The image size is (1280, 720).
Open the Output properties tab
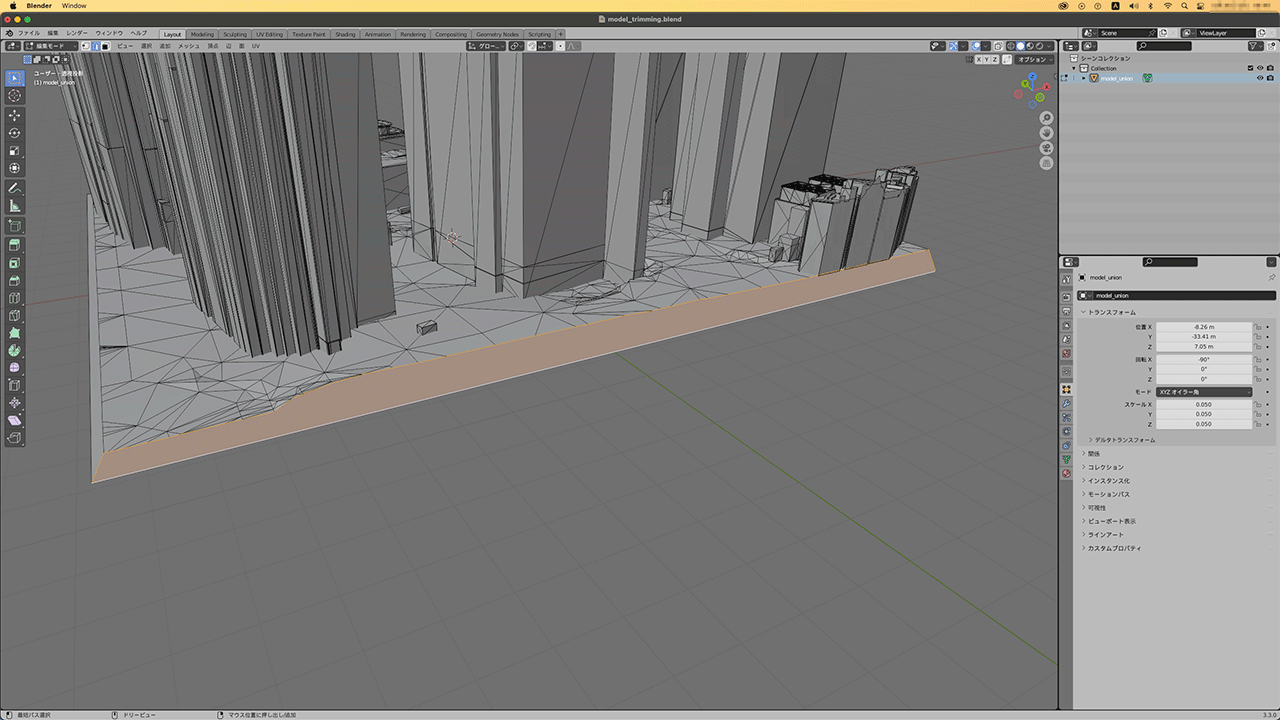point(1066,311)
